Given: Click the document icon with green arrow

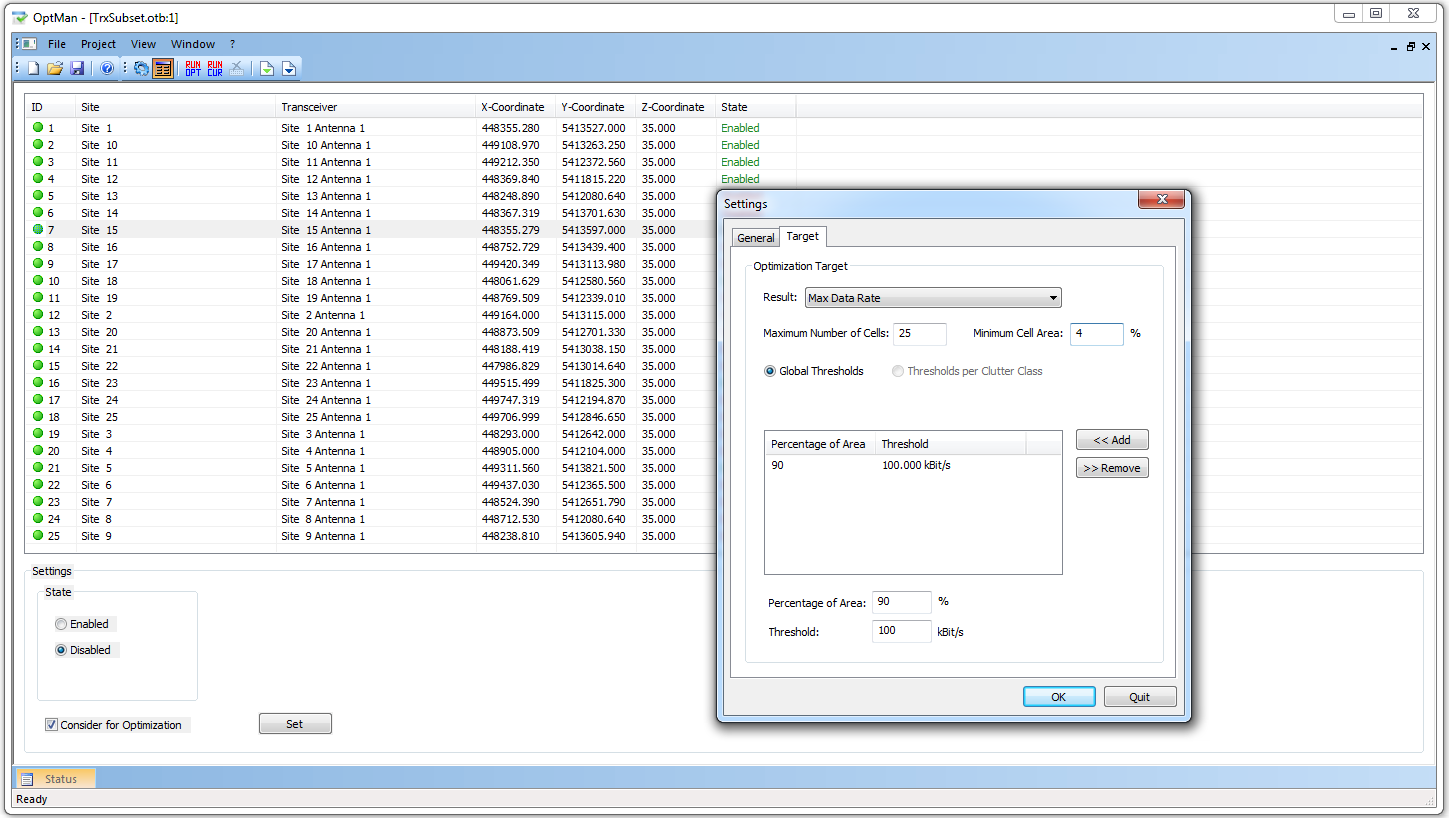Looking at the screenshot, I should tap(266, 69).
